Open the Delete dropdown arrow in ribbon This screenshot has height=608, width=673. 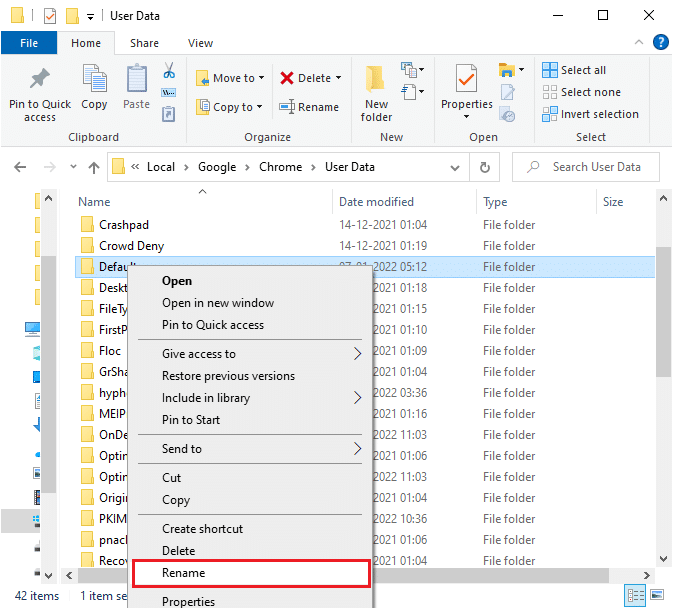(339, 78)
